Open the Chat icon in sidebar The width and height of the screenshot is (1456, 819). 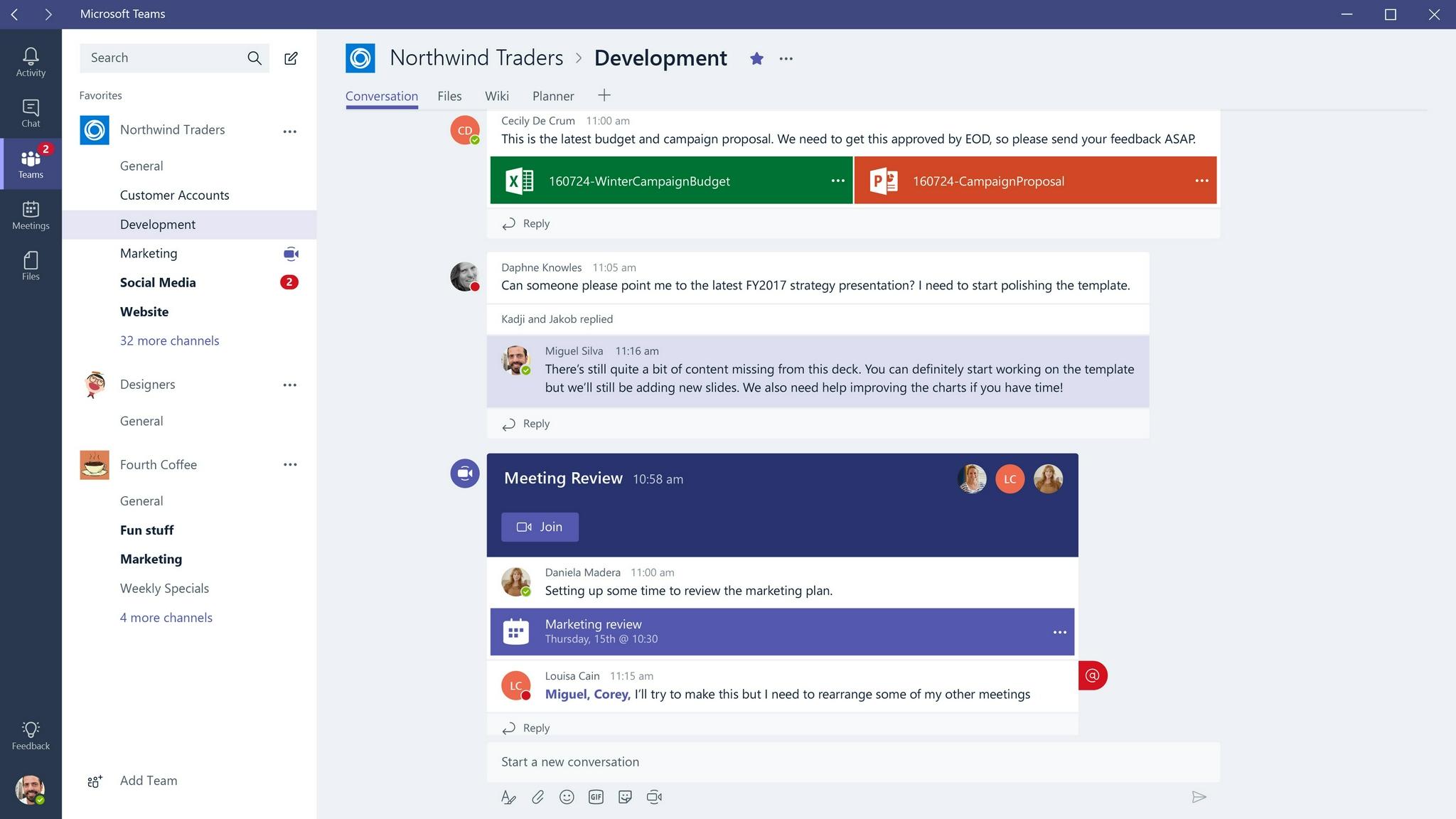30,112
